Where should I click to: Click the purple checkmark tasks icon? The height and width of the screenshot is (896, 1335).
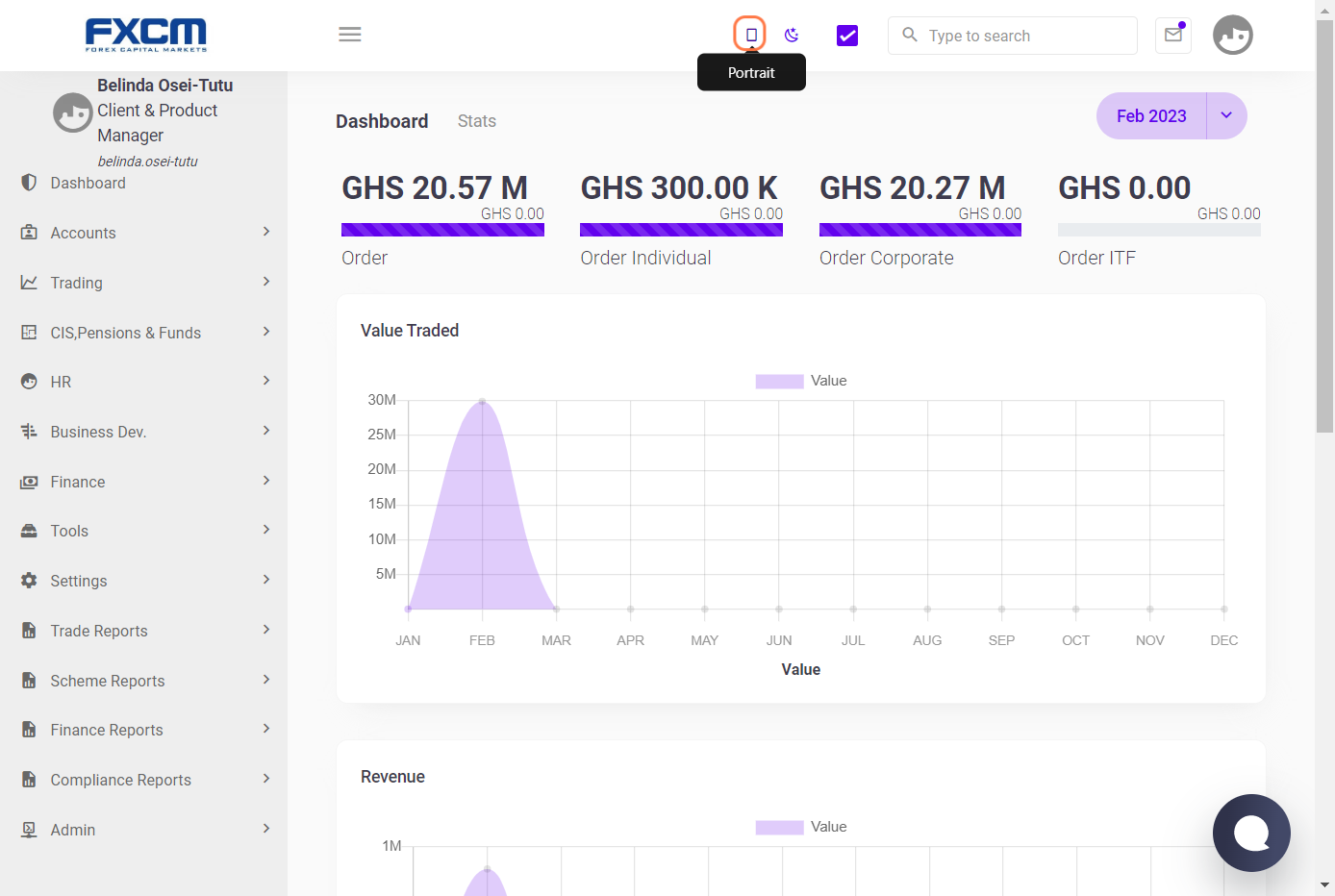[847, 36]
